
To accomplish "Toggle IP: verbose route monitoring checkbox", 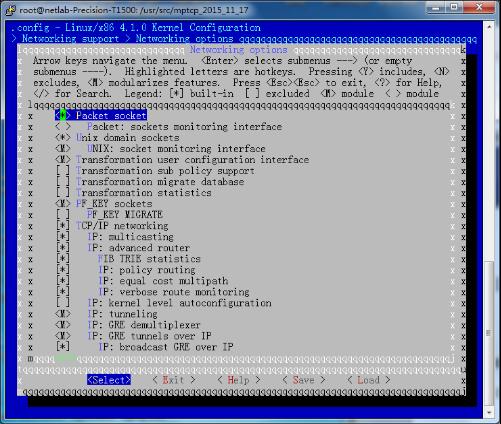I will point(63,292).
